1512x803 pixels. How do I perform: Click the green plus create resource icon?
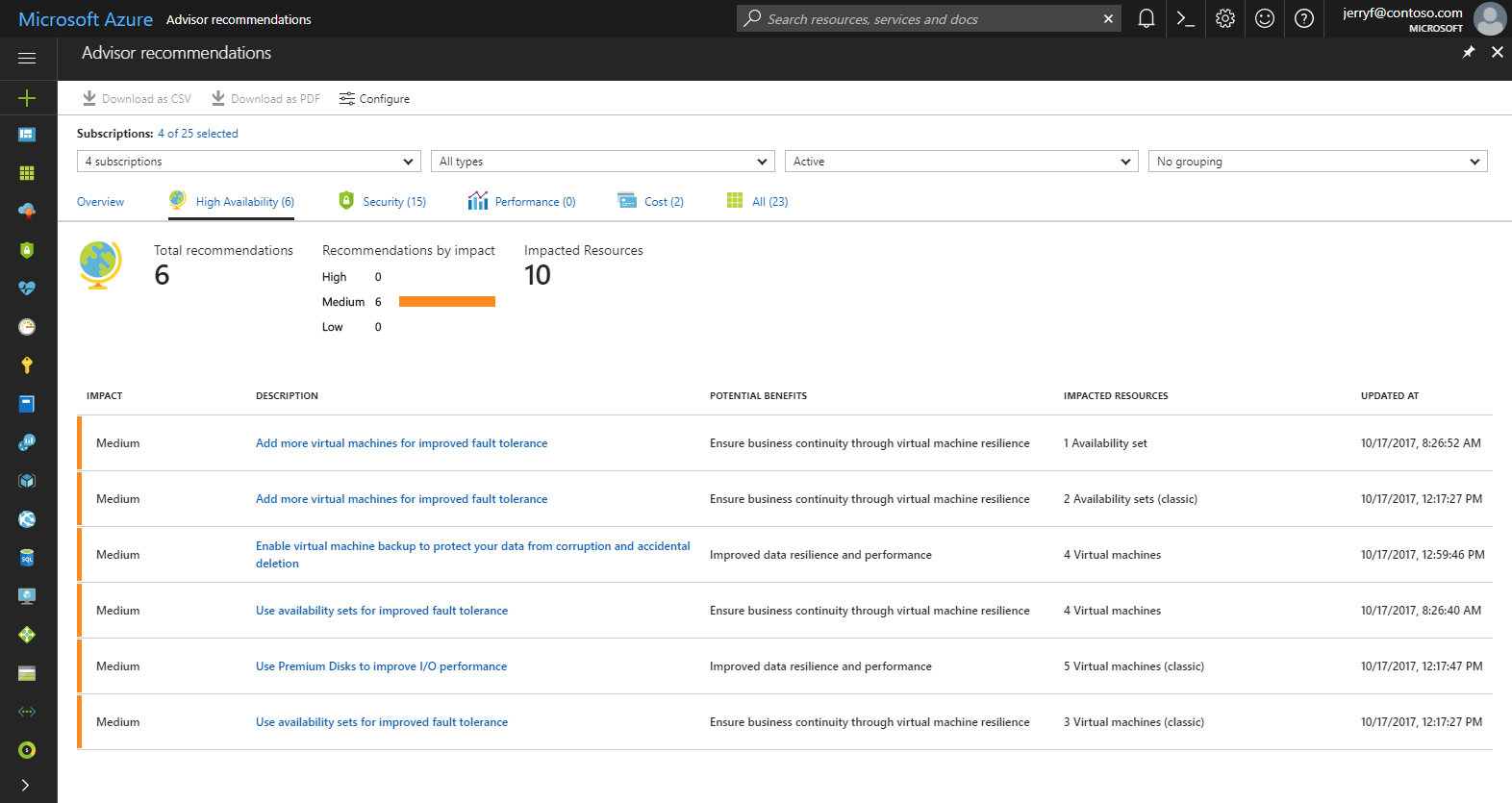point(27,98)
